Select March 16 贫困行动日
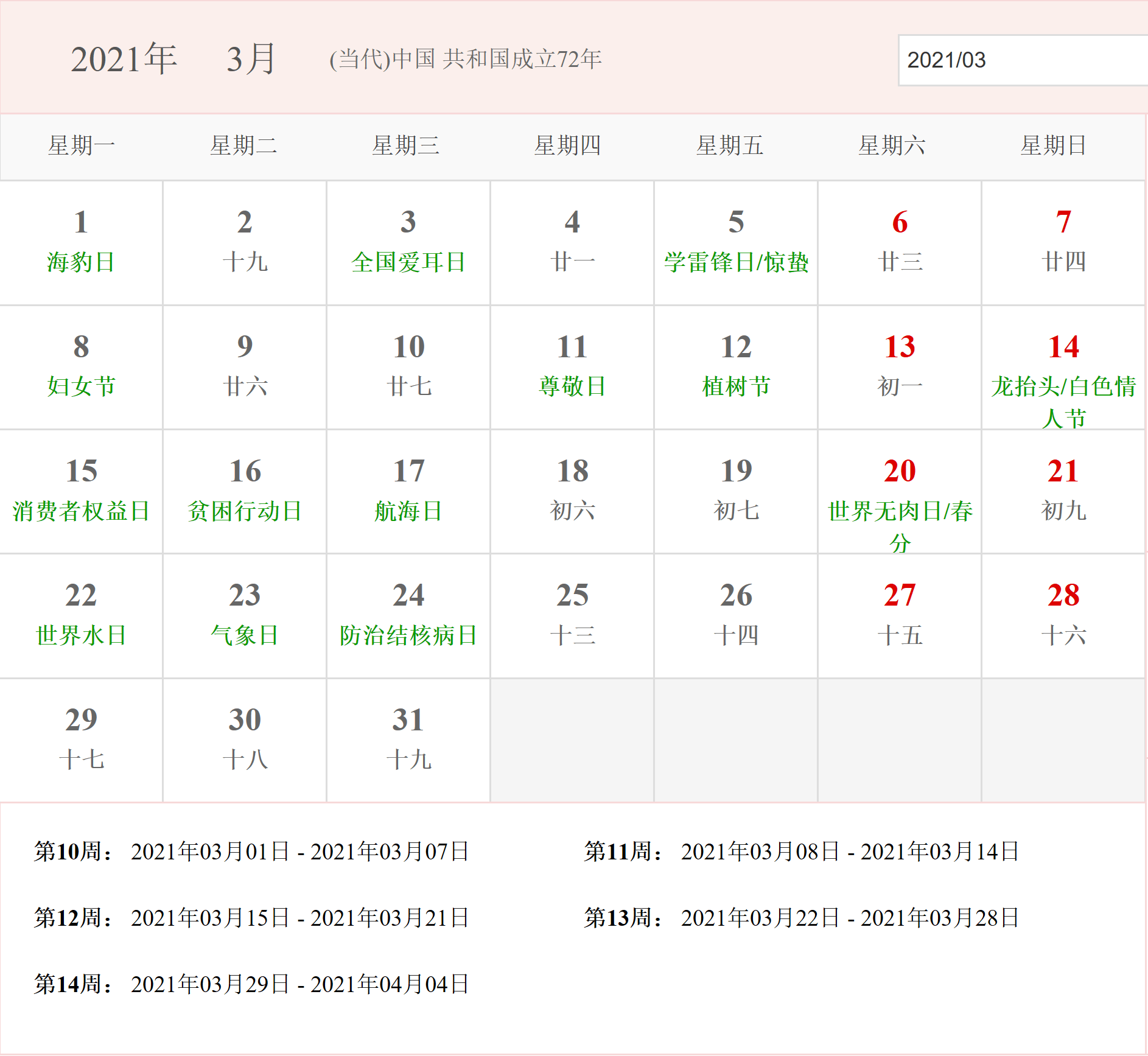Image resolution: width=1148 pixels, height=1056 pixels. click(x=245, y=492)
